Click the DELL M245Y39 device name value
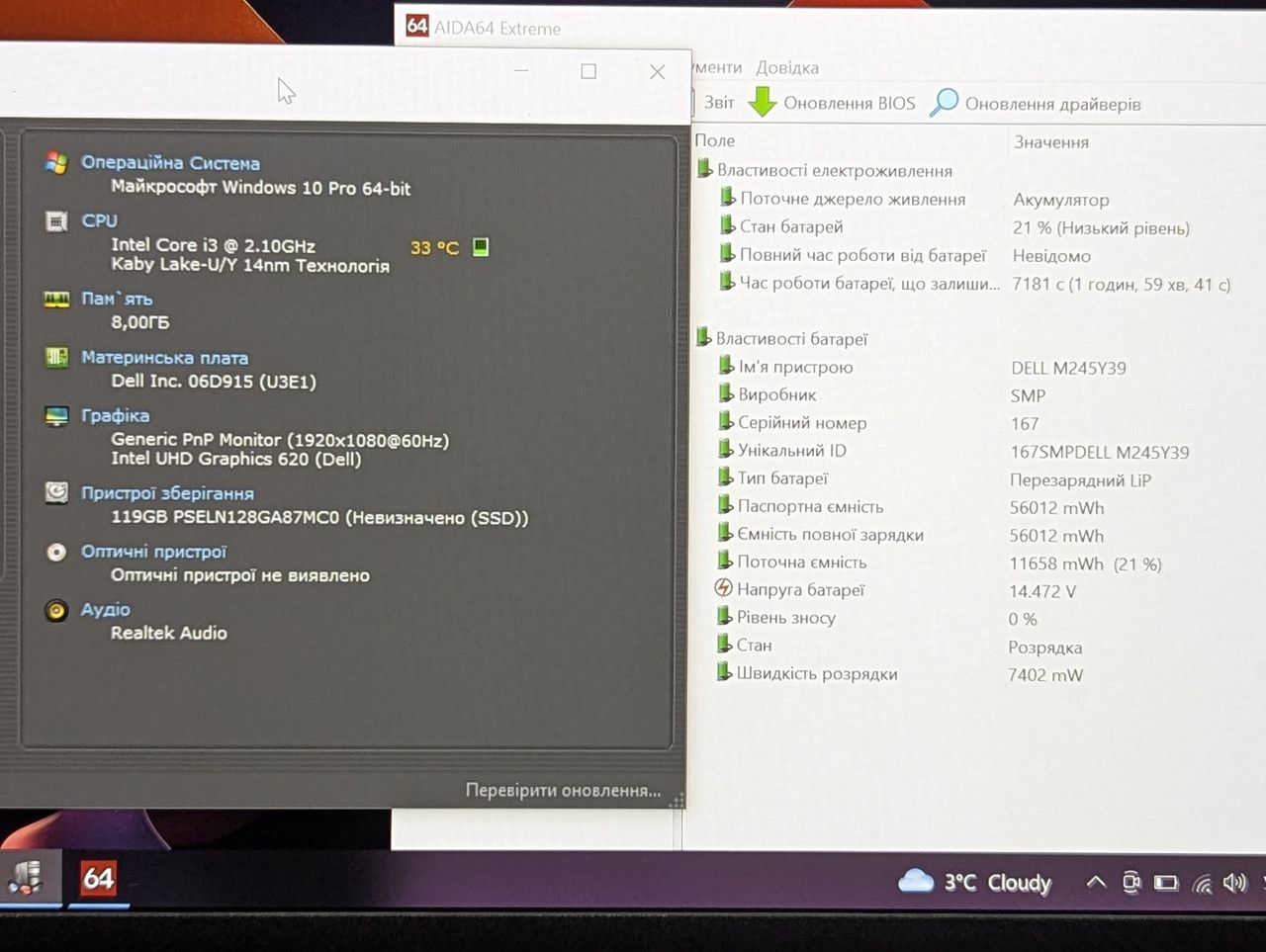The image size is (1266, 952). pyautogui.click(x=1068, y=368)
